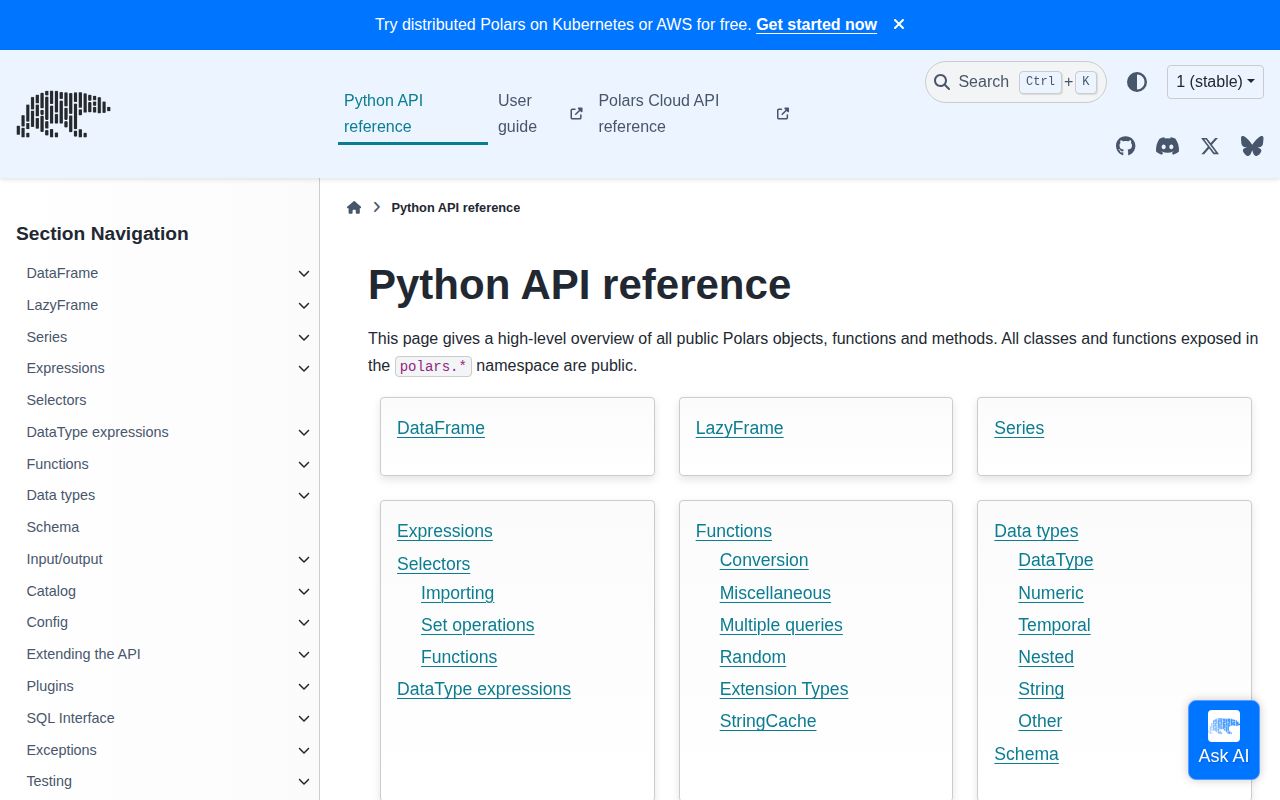
Task: Go to Random under Functions
Action: (753, 657)
